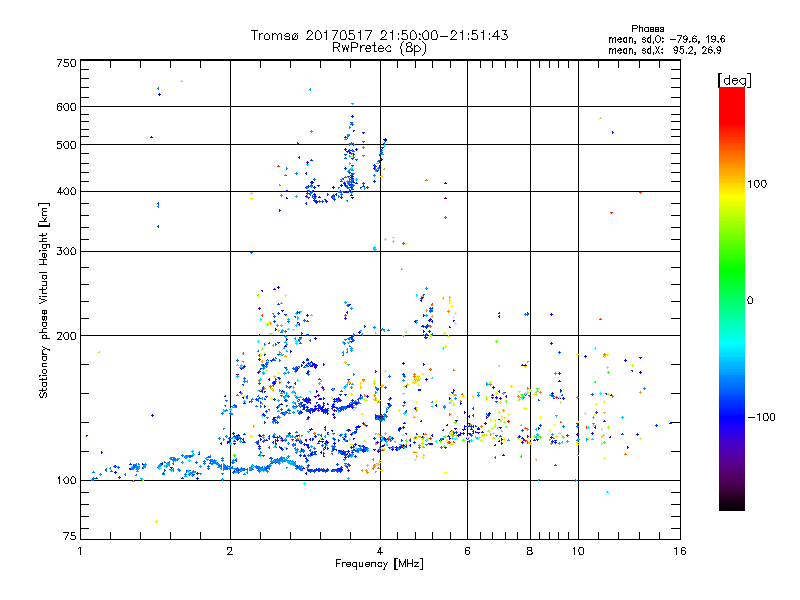
Task: Click the x-axis '2' tick label
Action: click(x=230, y=551)
